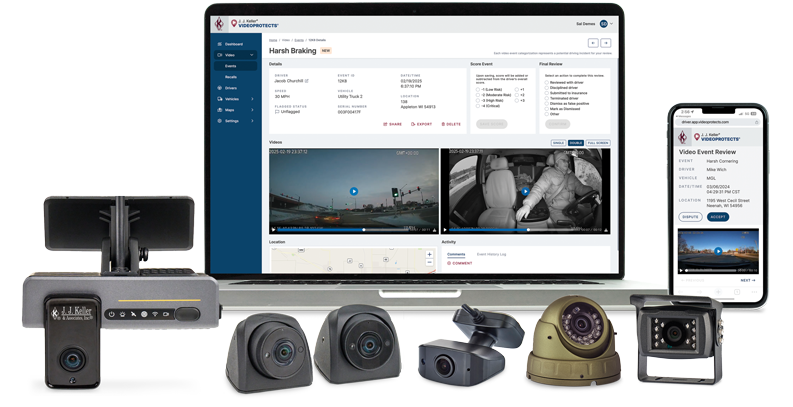
Task: Click the Delete button
Action: (x=451, y=124)
